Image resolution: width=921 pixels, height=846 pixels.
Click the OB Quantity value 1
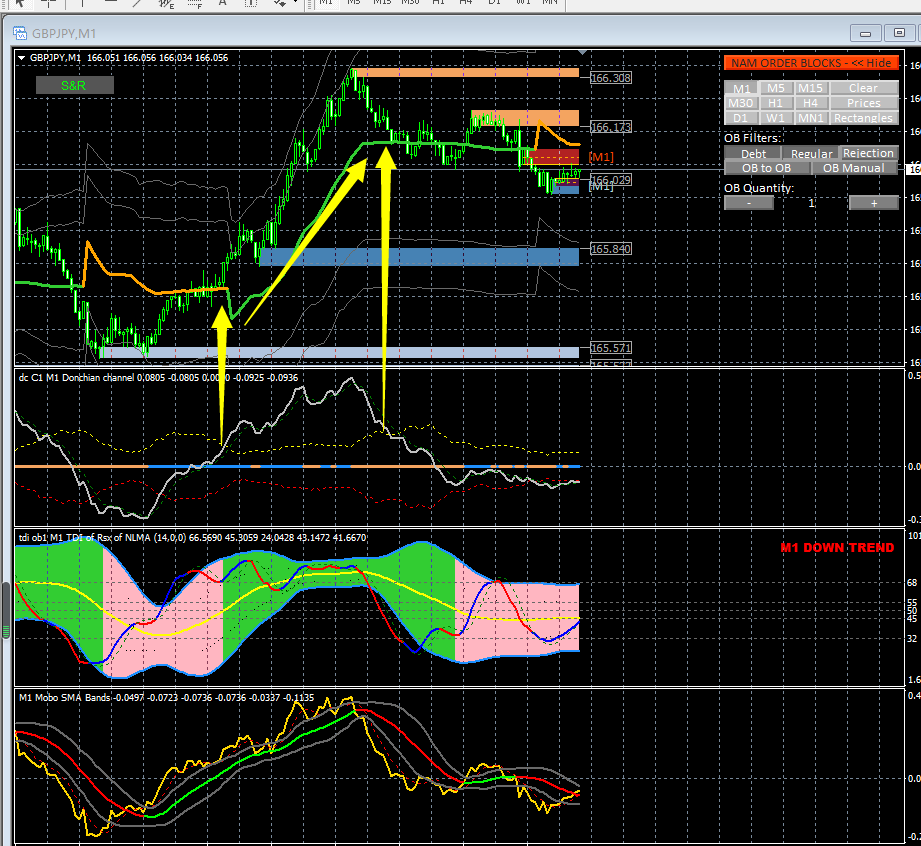[x=811, y=203]
